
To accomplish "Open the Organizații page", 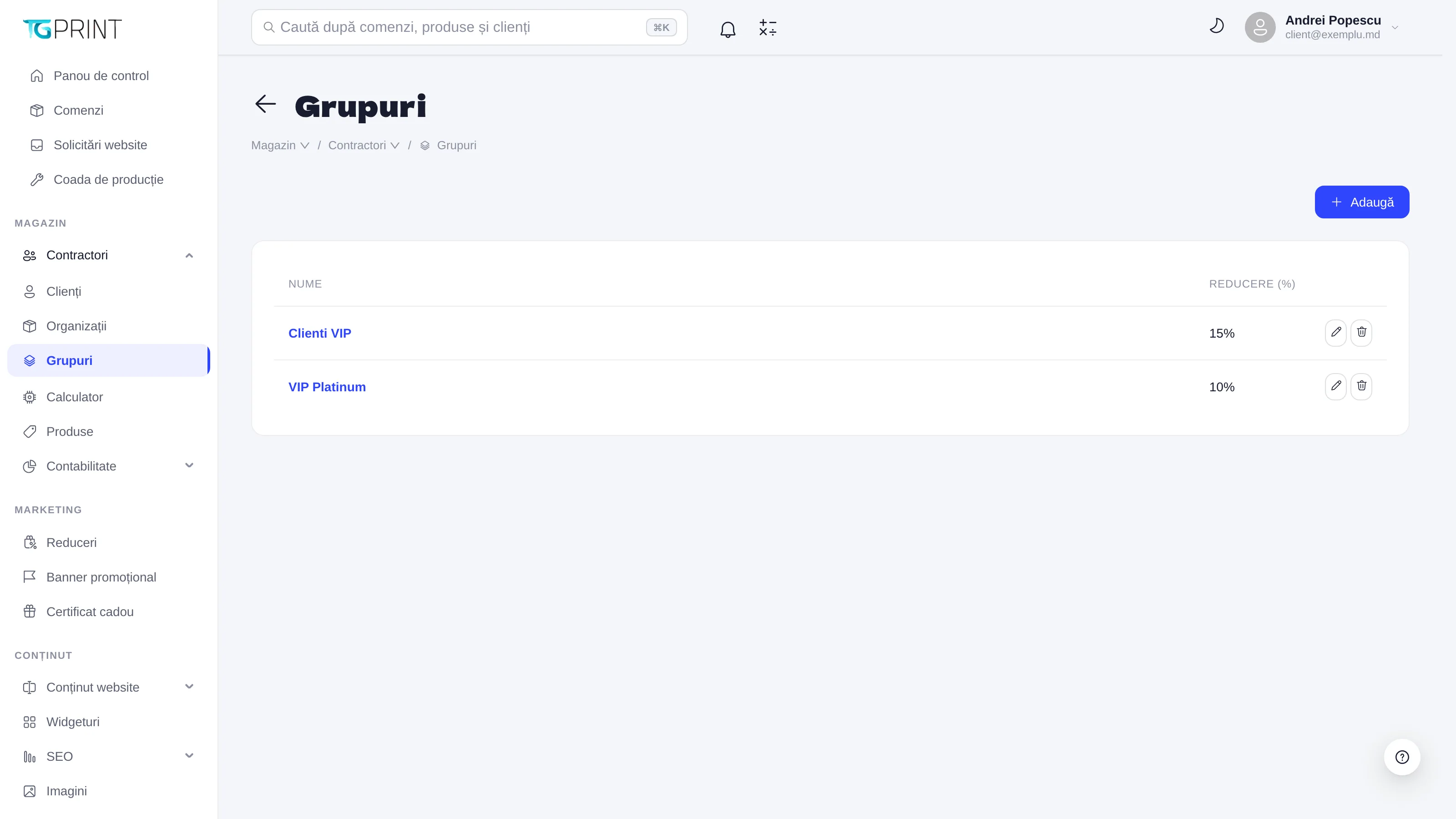I will point(109,326).
